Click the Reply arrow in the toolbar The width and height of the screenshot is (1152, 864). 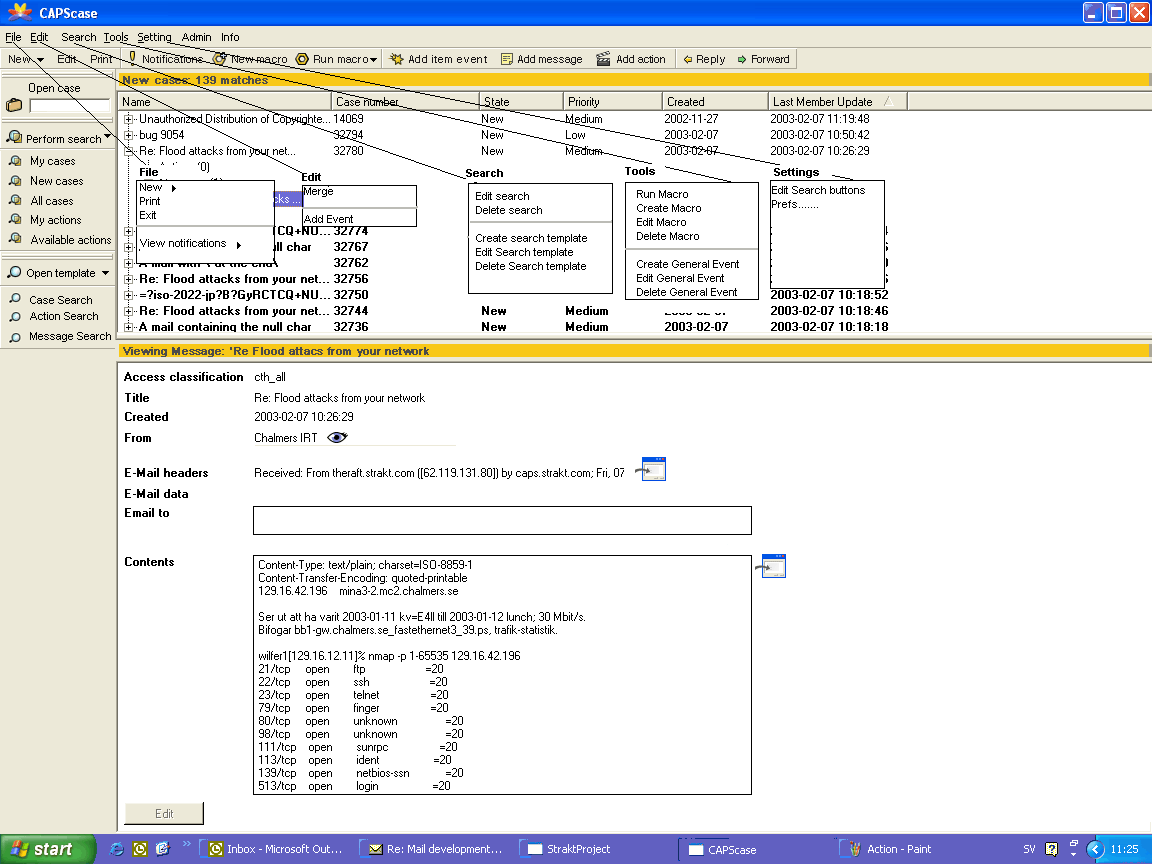pyautogui.click(x=688, y=59)
